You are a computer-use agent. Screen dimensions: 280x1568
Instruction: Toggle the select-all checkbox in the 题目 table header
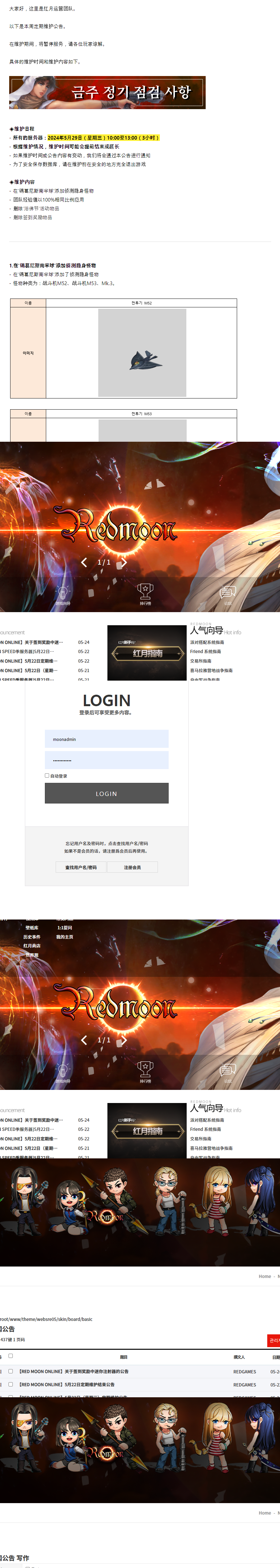pos(10,1356)
